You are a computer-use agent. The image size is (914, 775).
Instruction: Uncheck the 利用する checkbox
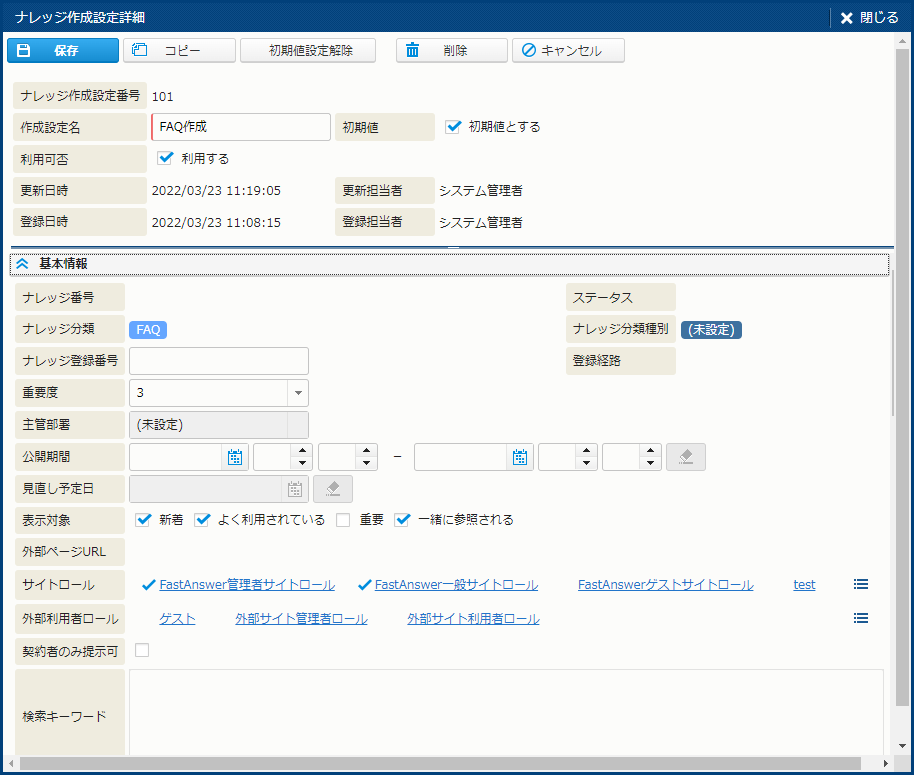[x=166, y=158]
